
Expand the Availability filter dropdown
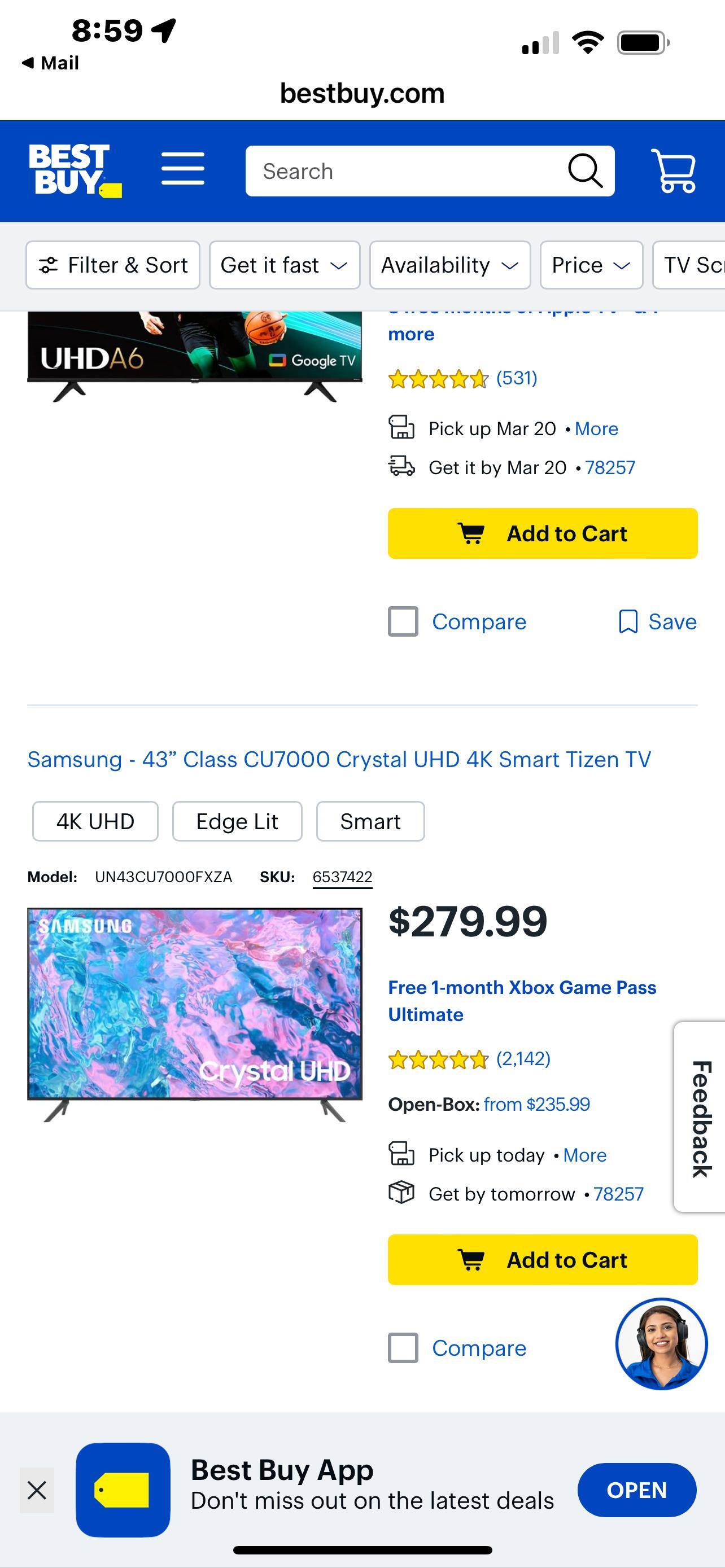450,265
